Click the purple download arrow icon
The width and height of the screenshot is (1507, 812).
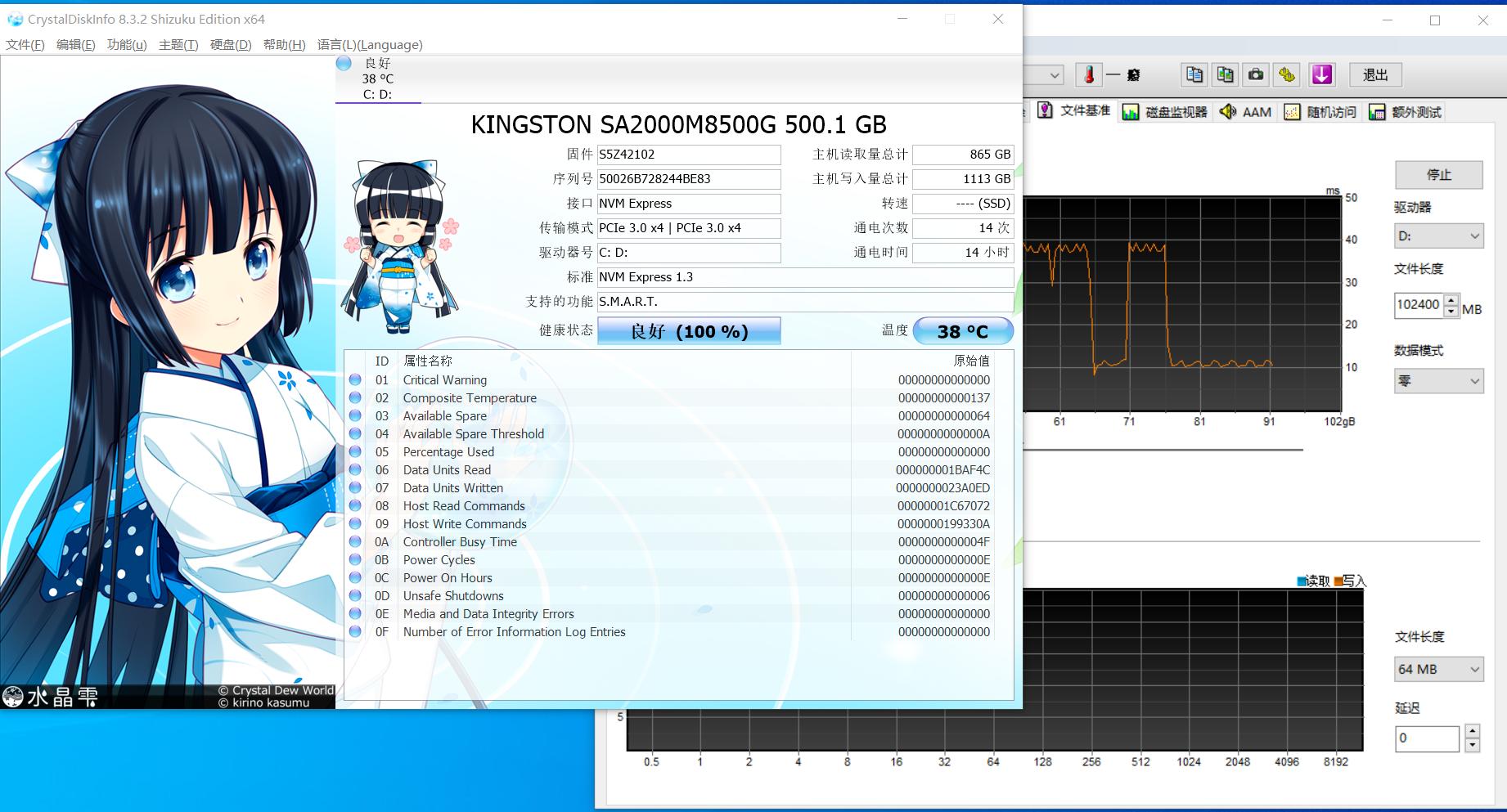1322,75
